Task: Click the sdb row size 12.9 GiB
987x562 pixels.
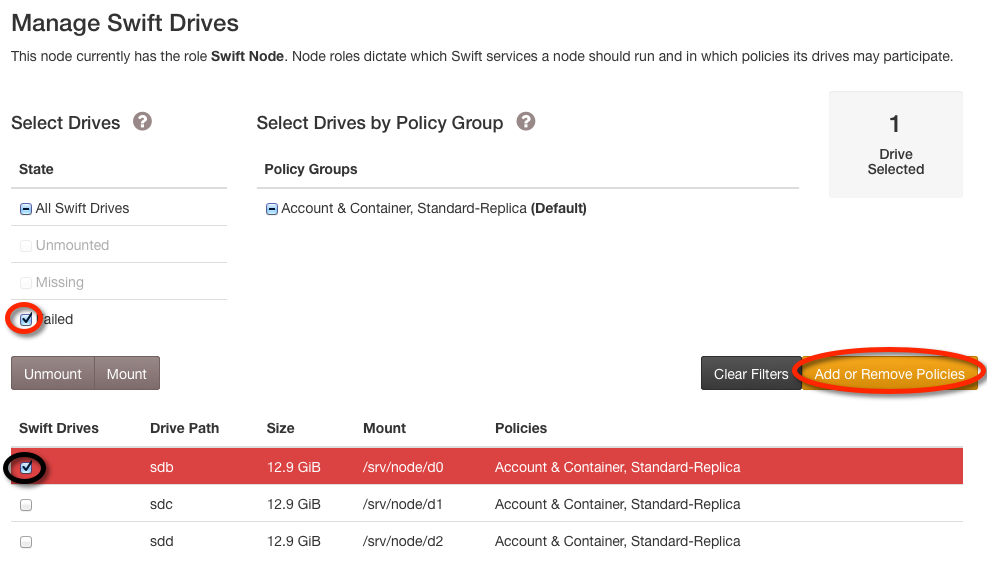Action: pos(294,467)
